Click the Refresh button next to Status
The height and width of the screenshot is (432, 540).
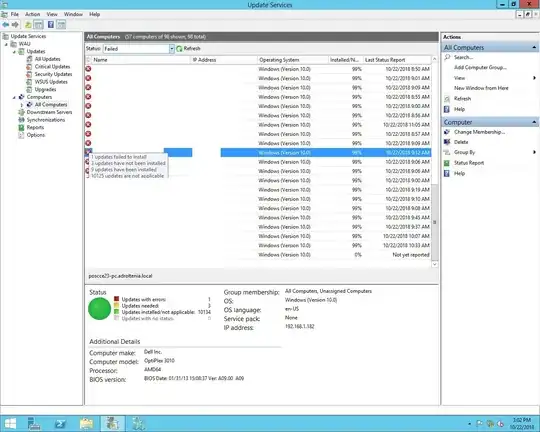click(188, 49)
